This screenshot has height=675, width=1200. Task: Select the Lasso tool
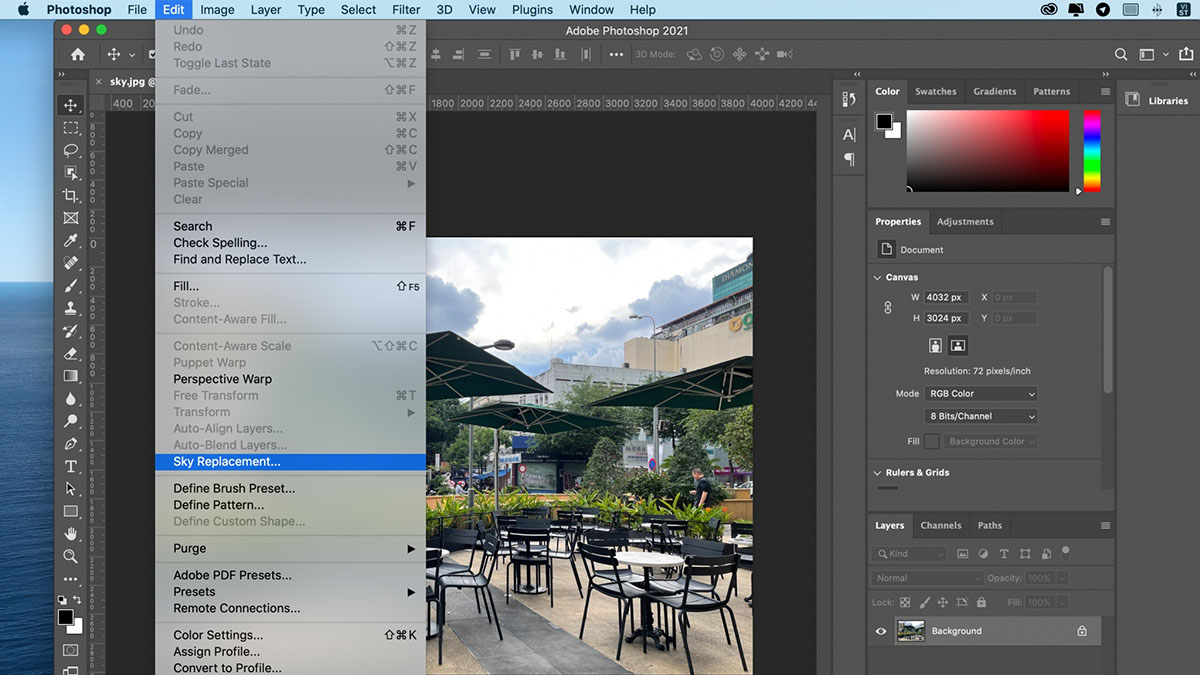[71, 149]
